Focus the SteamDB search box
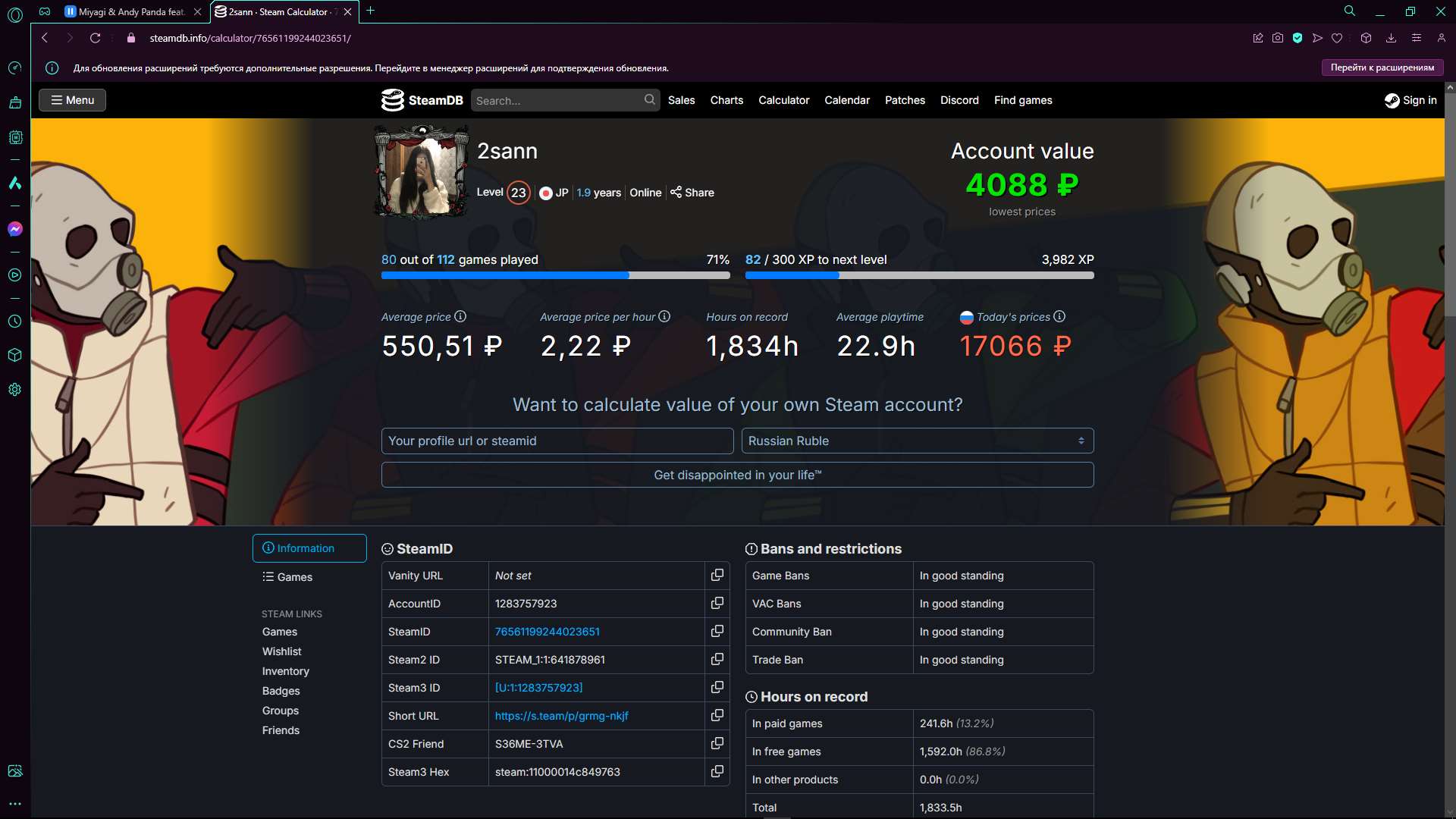Screen dimensions: 1456x819 coord(565,100)
